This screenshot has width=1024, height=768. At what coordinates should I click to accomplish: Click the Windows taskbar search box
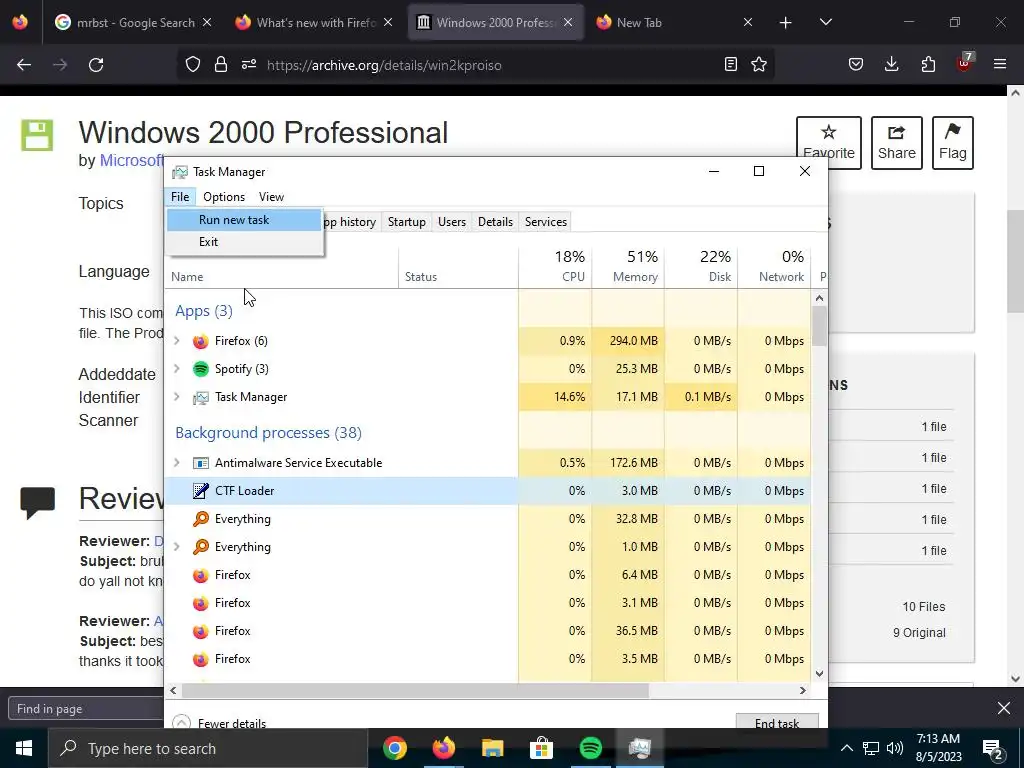tap(208, 748)
